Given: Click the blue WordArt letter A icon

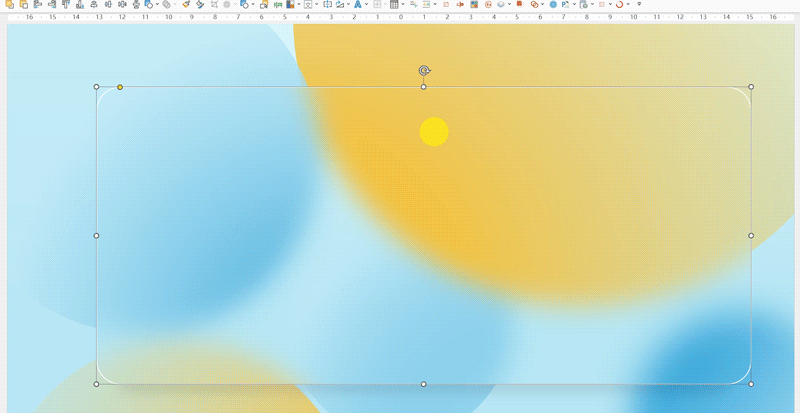Looking at the screenshot, I should click(358, 4).
